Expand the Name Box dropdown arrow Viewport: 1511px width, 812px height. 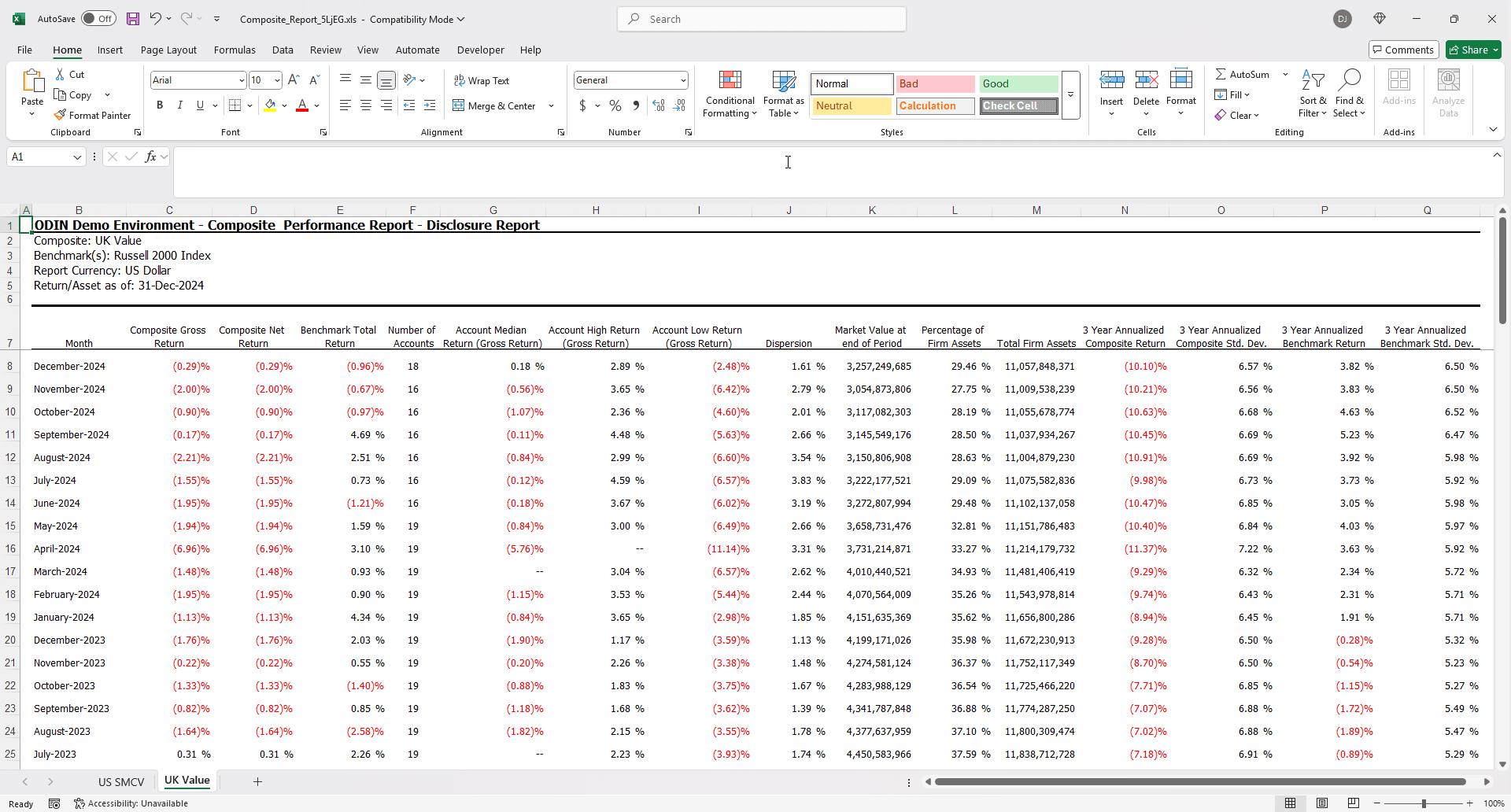(x=77, y=157)
